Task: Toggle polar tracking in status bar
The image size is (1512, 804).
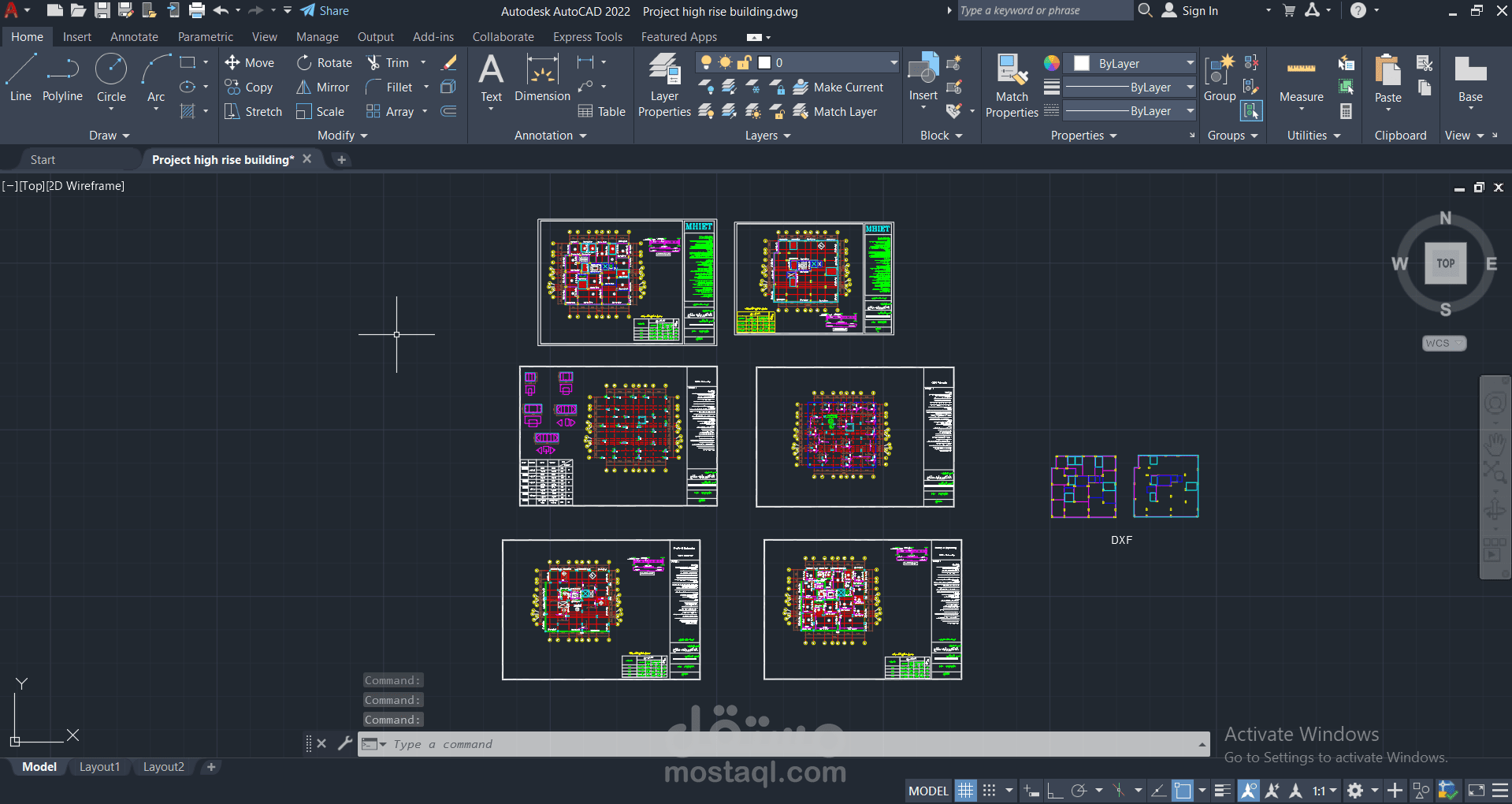Action: pyautogui.click(x=1079, y=790)
